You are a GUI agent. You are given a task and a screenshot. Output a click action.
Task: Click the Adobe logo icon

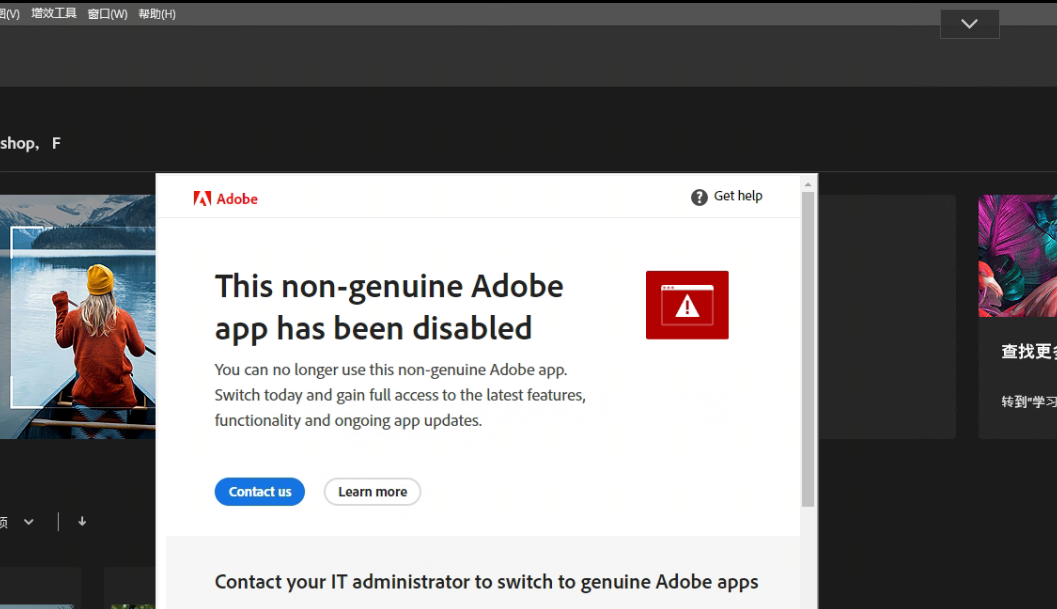pos(202,198)
